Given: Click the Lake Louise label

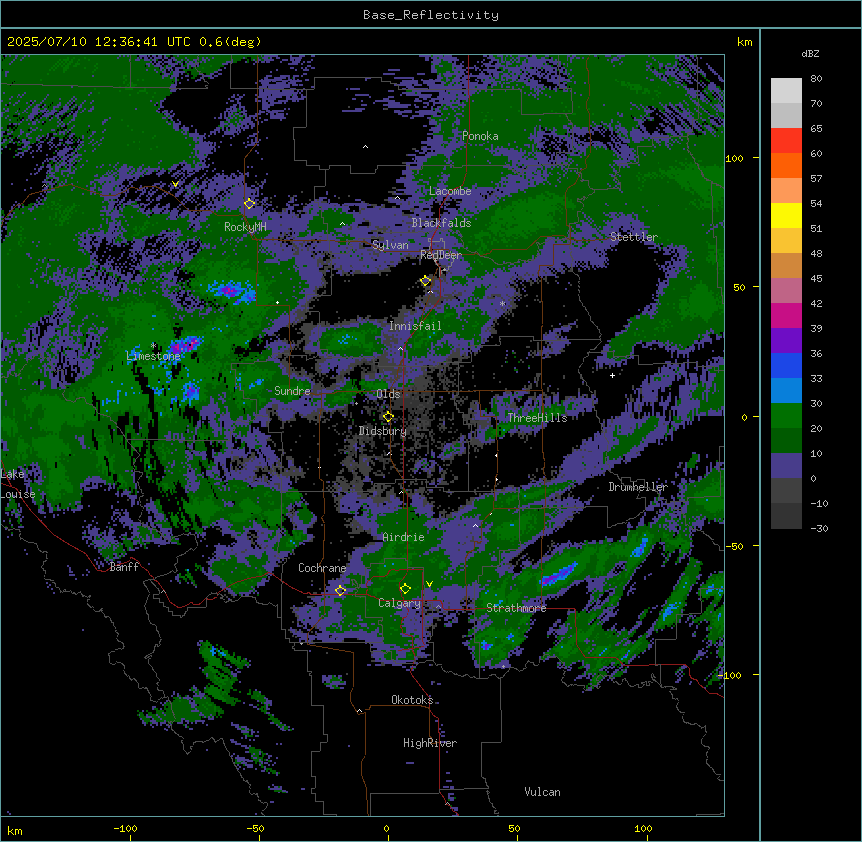Looking at the screenshot, I should (x=18, y=484).
